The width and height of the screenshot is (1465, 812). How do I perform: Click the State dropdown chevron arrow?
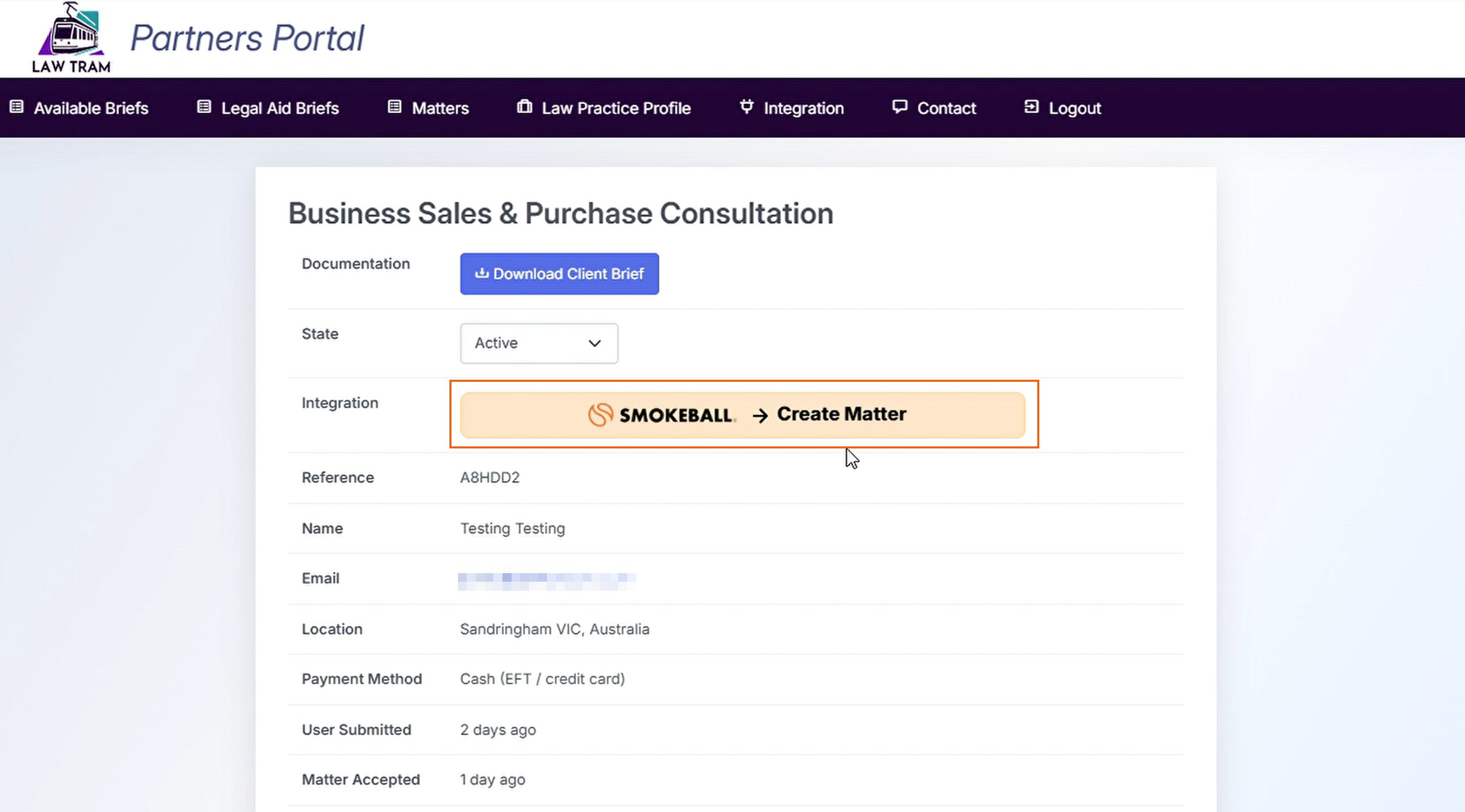tap(594, 343)
